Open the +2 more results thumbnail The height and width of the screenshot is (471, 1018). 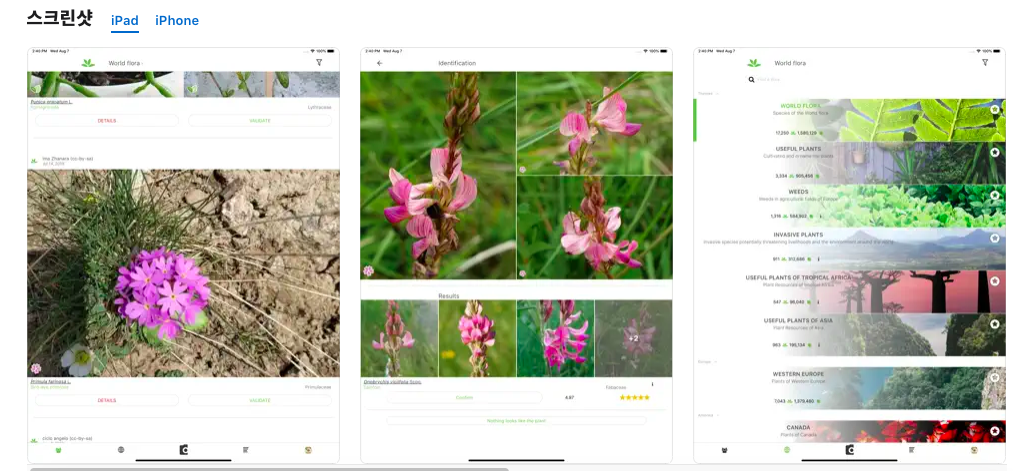[x=633, y=338]
